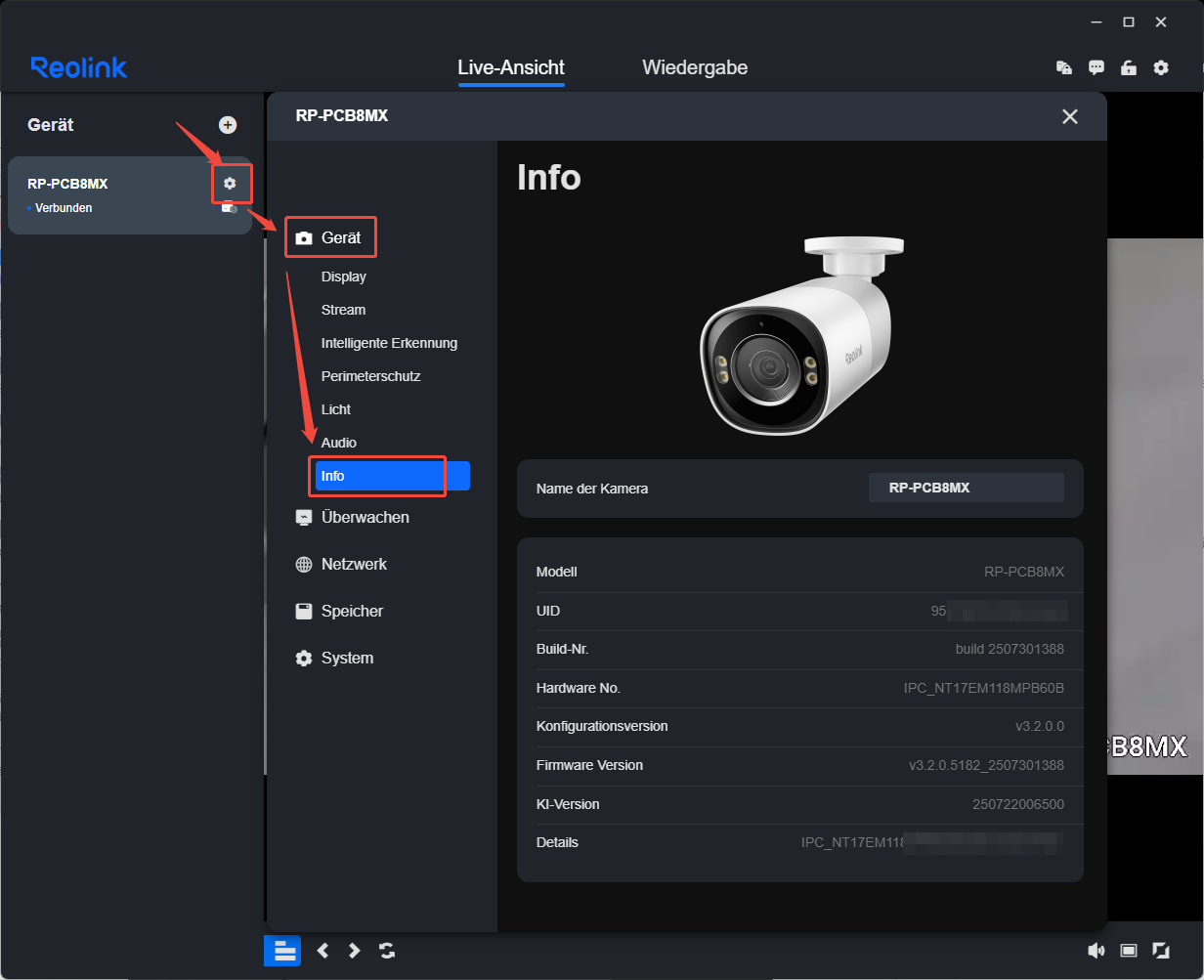Click the monitor icon beside Überwachen
This screenshot has width=1204, height=980.
pos(304,517)
